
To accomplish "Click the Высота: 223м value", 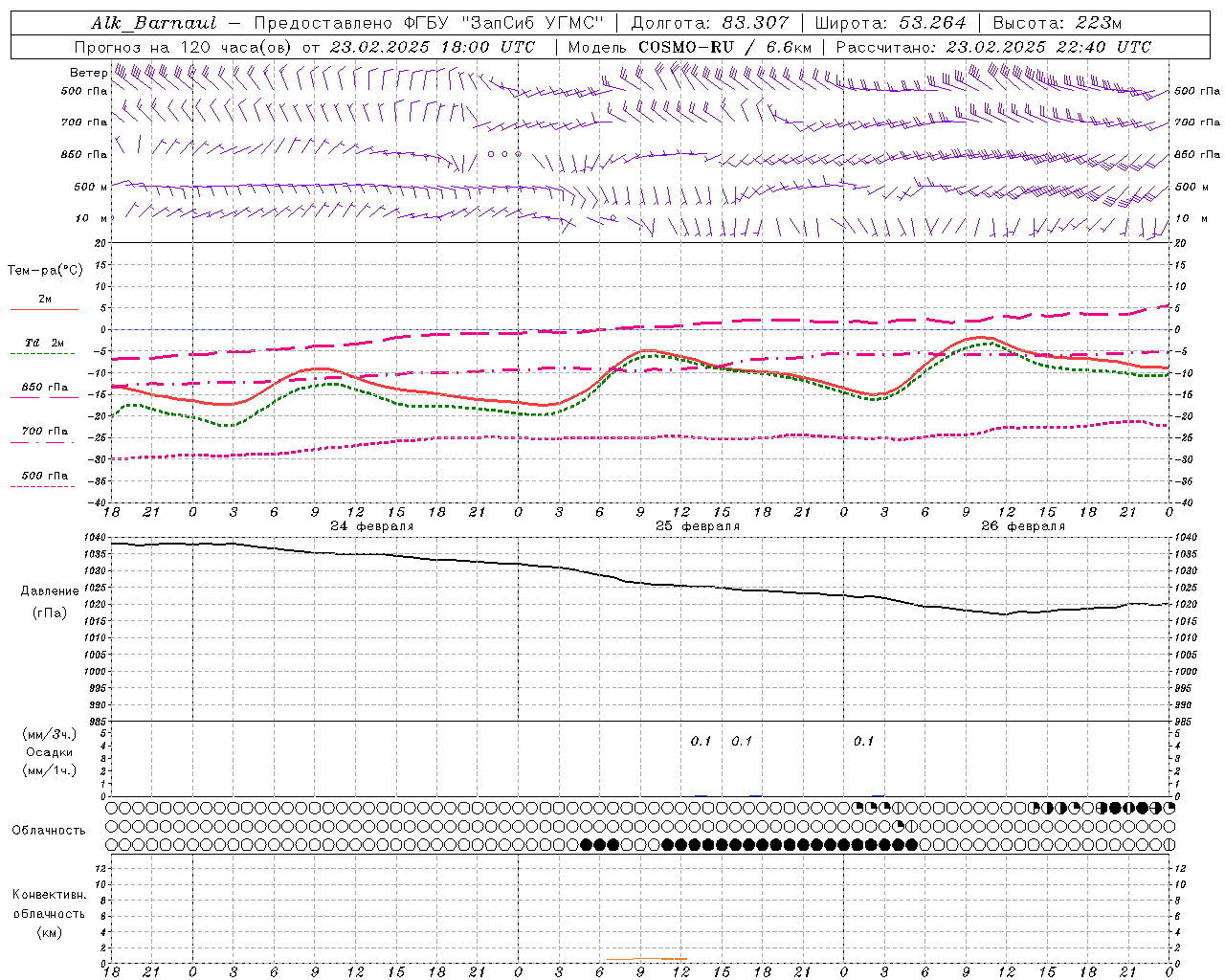I will click(1057, 23).
